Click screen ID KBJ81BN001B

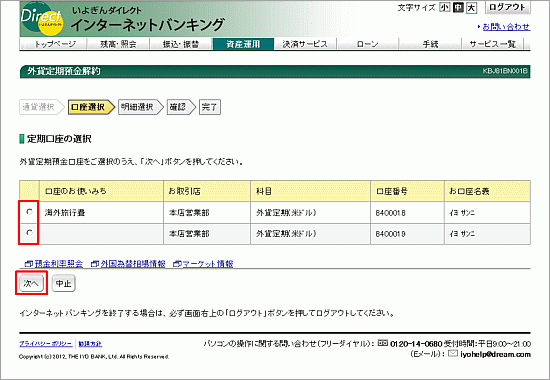505,71
